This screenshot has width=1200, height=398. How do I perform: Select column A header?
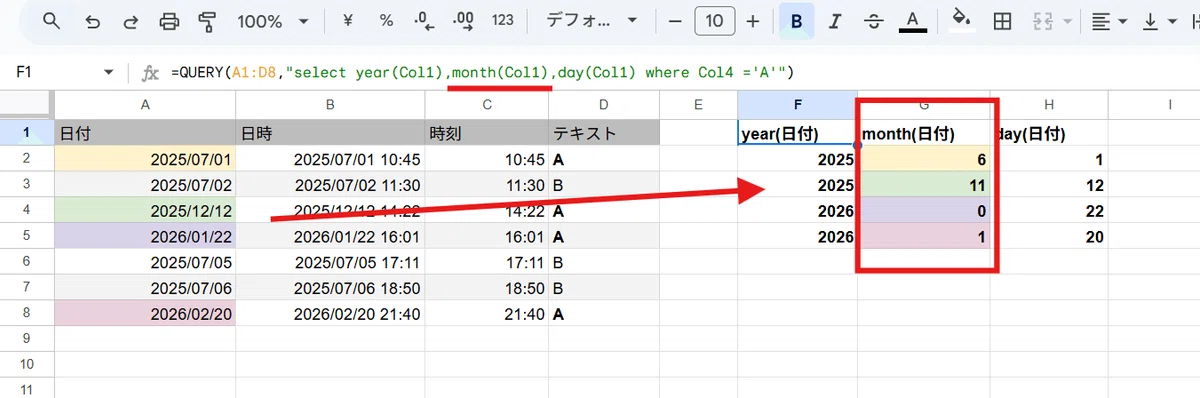pos(145,104)
